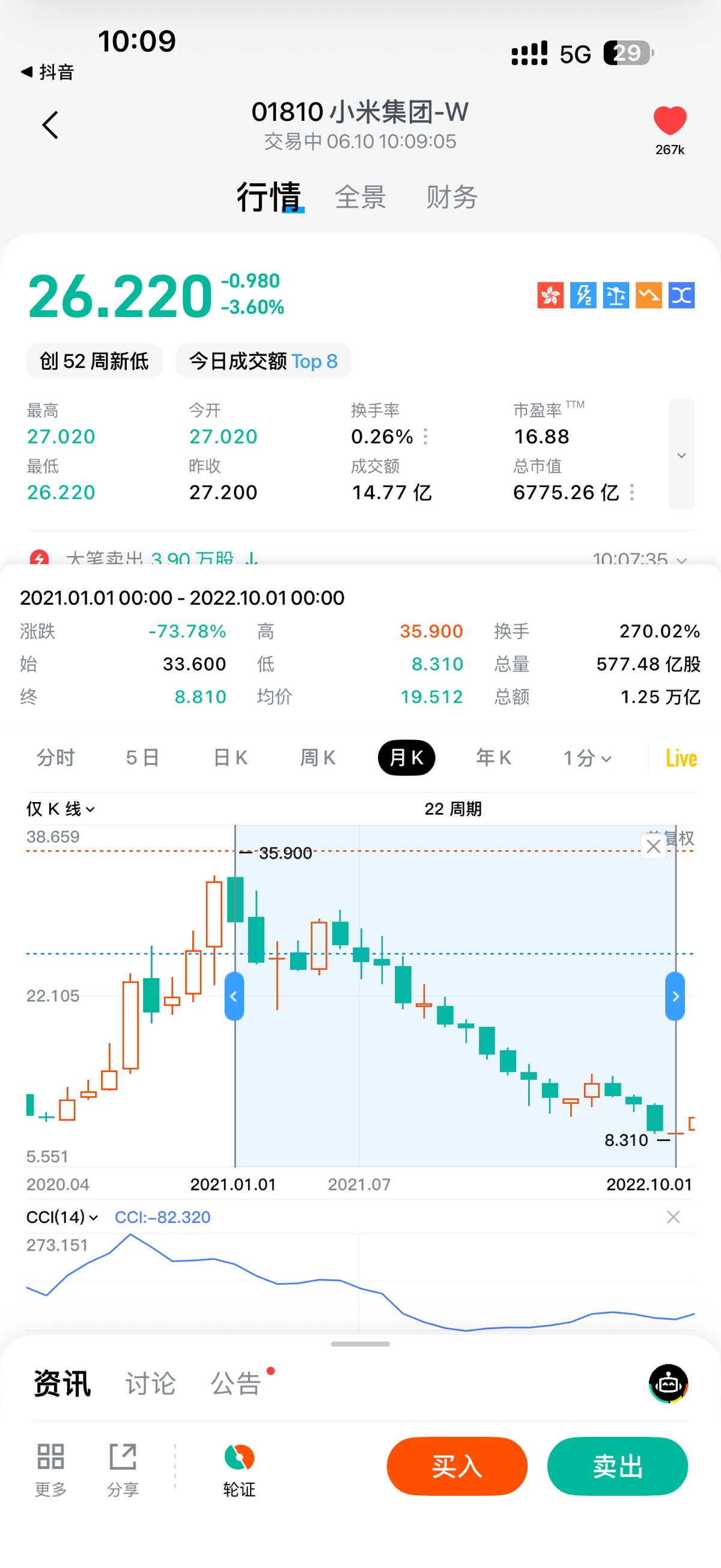Viewport: 721px width, 1568px height.
Task: Switch to the 行情 tab
Action: point(270,197)
